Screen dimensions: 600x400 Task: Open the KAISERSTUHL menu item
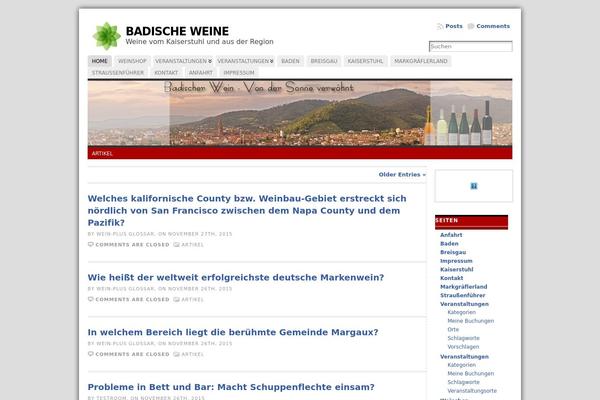coord(365,61)
